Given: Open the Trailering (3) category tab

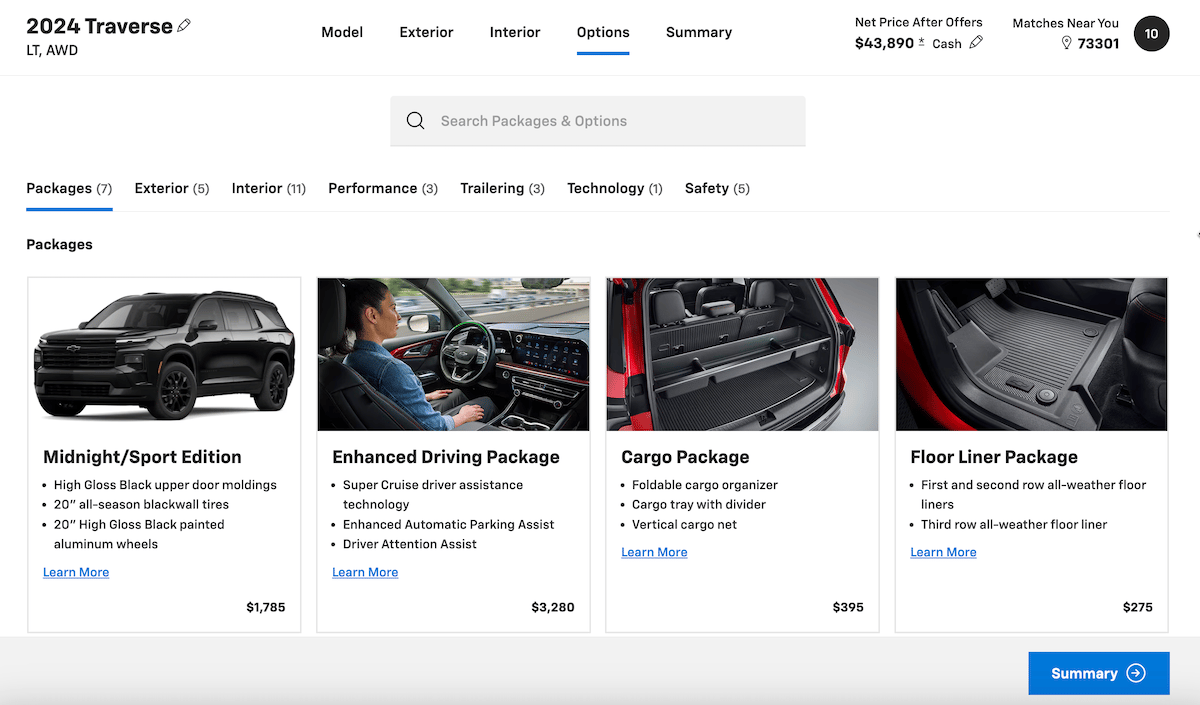Looking at the screenshot, I should coord(502,188).
